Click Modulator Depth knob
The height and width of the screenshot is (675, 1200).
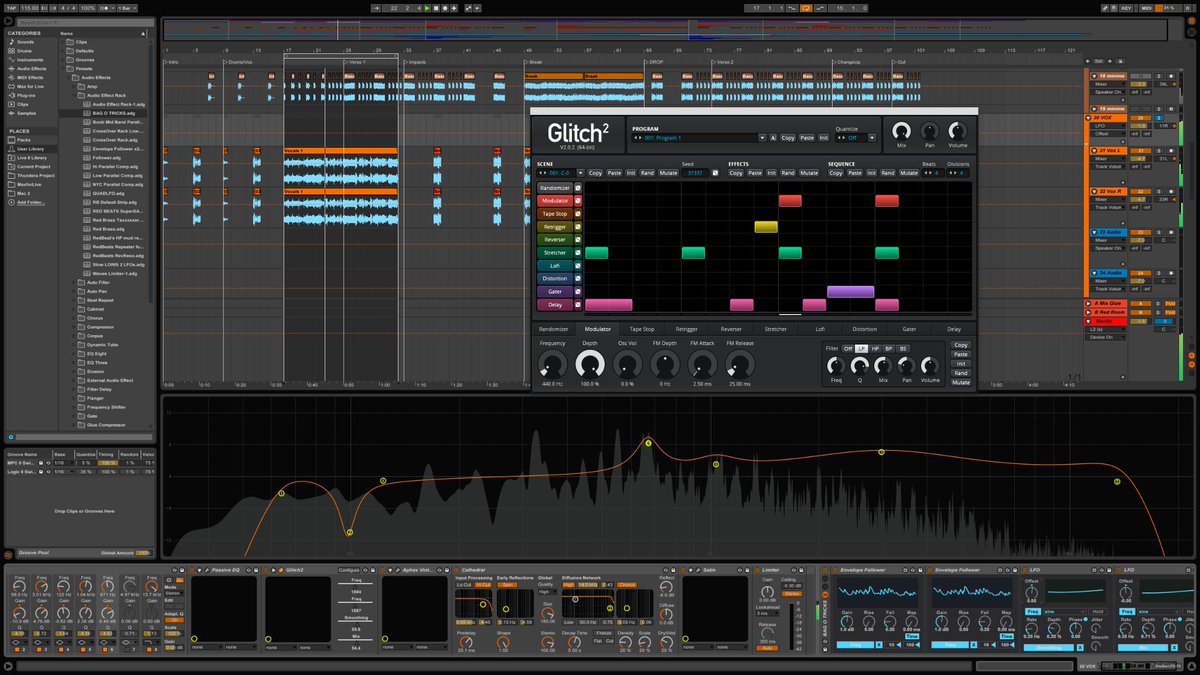590,364
